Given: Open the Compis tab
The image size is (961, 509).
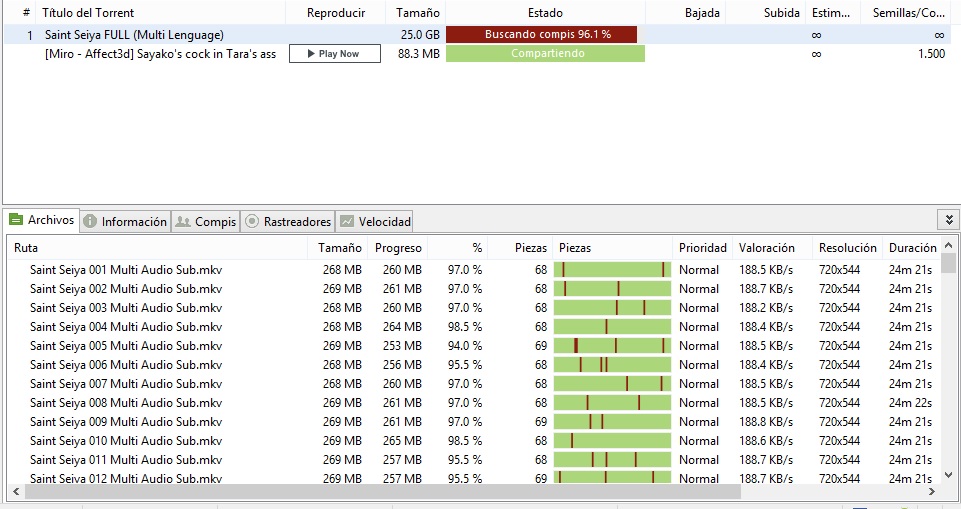Looking at the screenshot, I should (x=205, y=221).
